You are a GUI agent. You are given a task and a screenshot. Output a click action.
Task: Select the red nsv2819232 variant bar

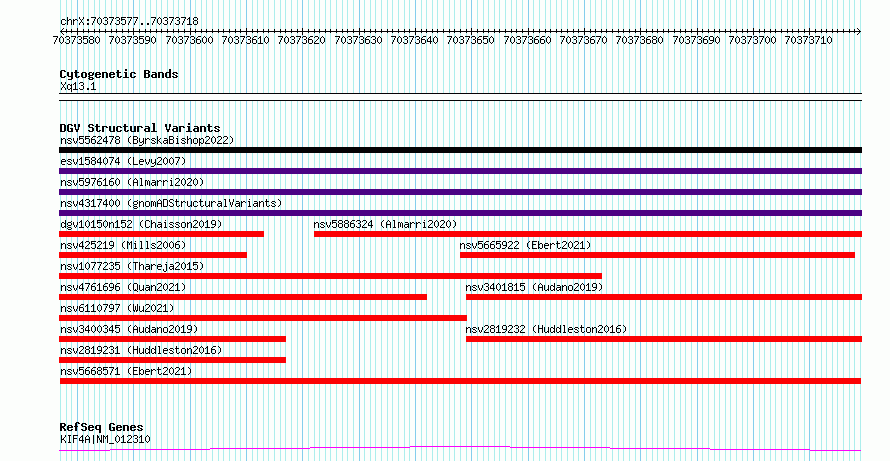pyautogui.click(x=664, y=339)
